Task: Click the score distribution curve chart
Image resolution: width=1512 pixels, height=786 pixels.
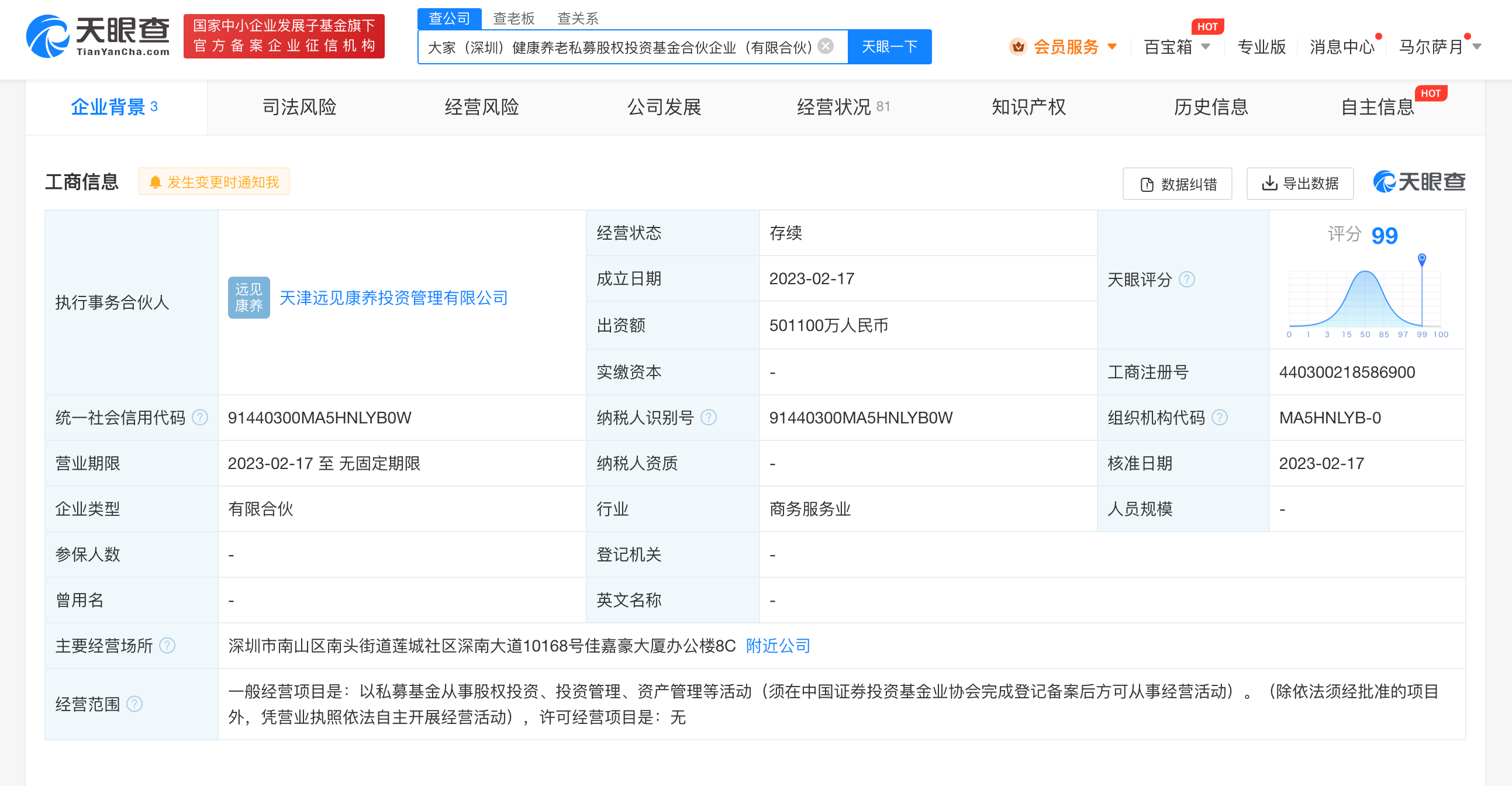Action: (x=1365, y=299)
